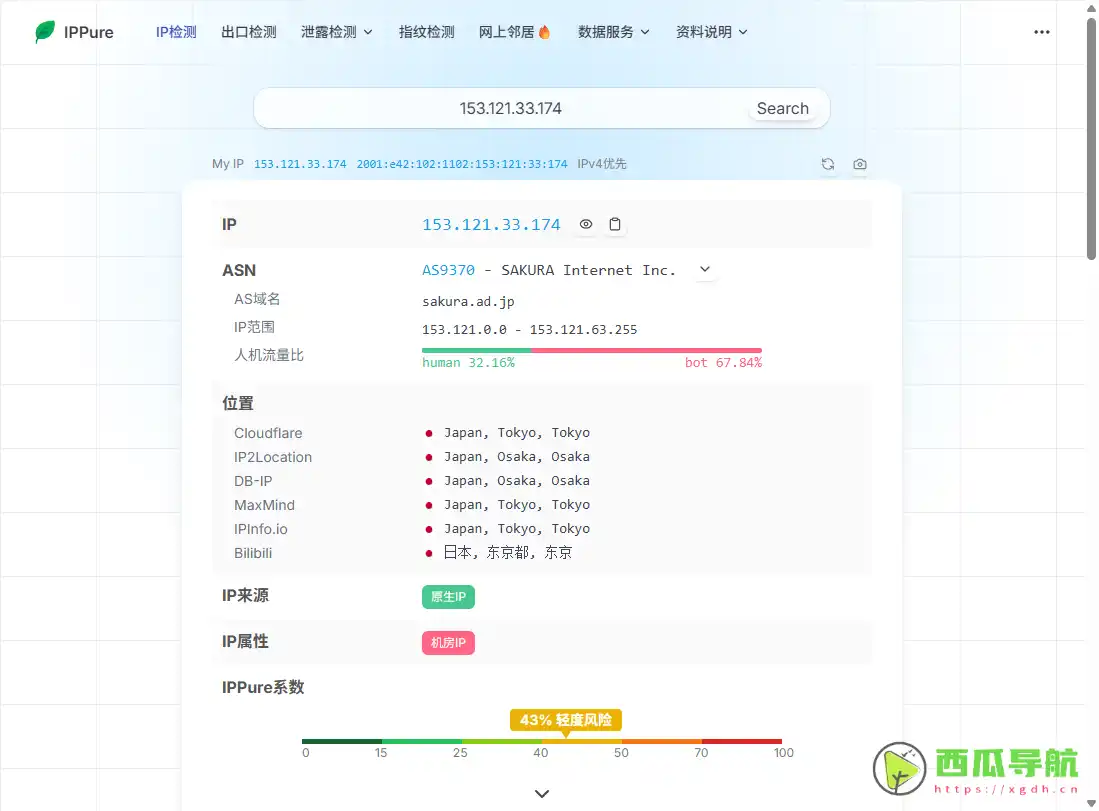Image resolution: width=1099 pixels, height=811 pixels.
Task: Copy the IP using the clipboard icon
Action: (615, 224)
